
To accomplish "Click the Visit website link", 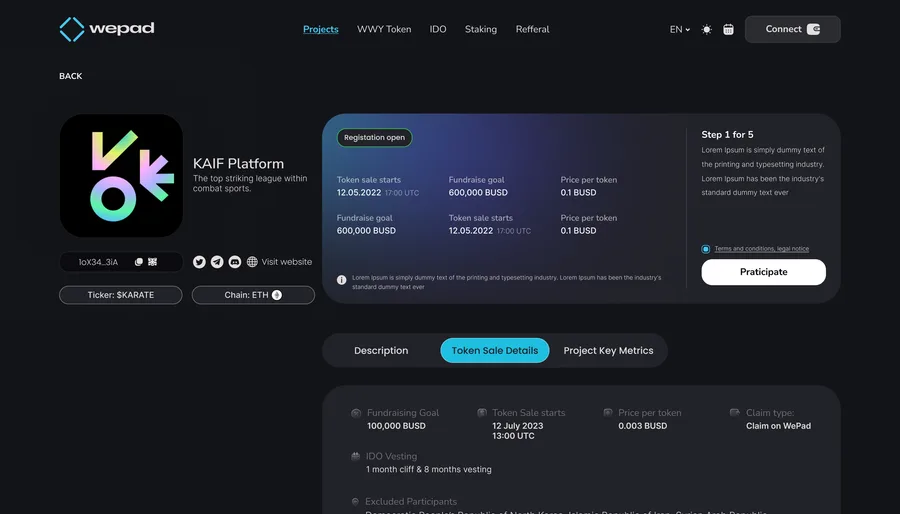I will pos(286,262).
